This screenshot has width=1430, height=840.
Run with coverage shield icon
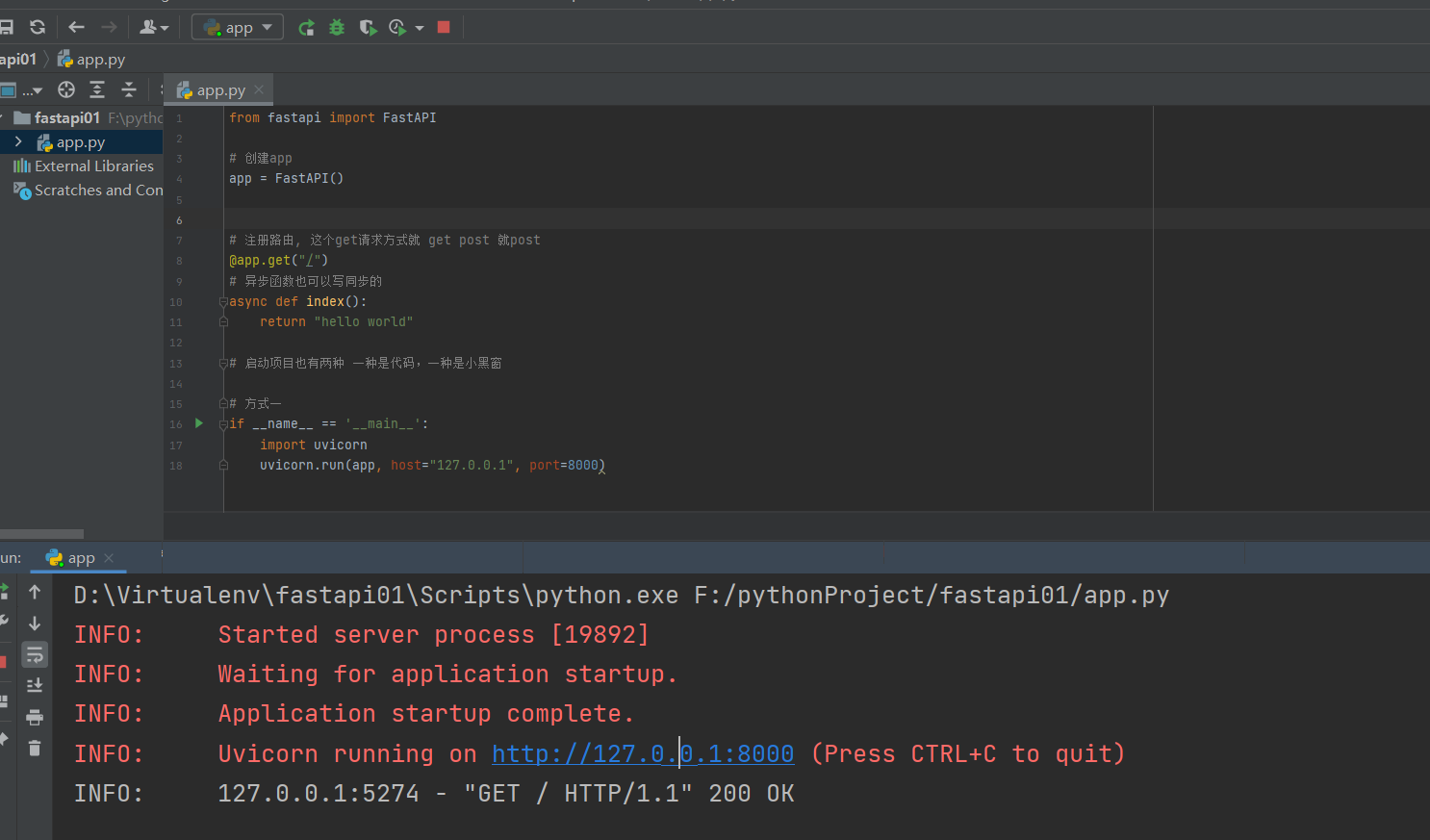[x=368, y=27]
